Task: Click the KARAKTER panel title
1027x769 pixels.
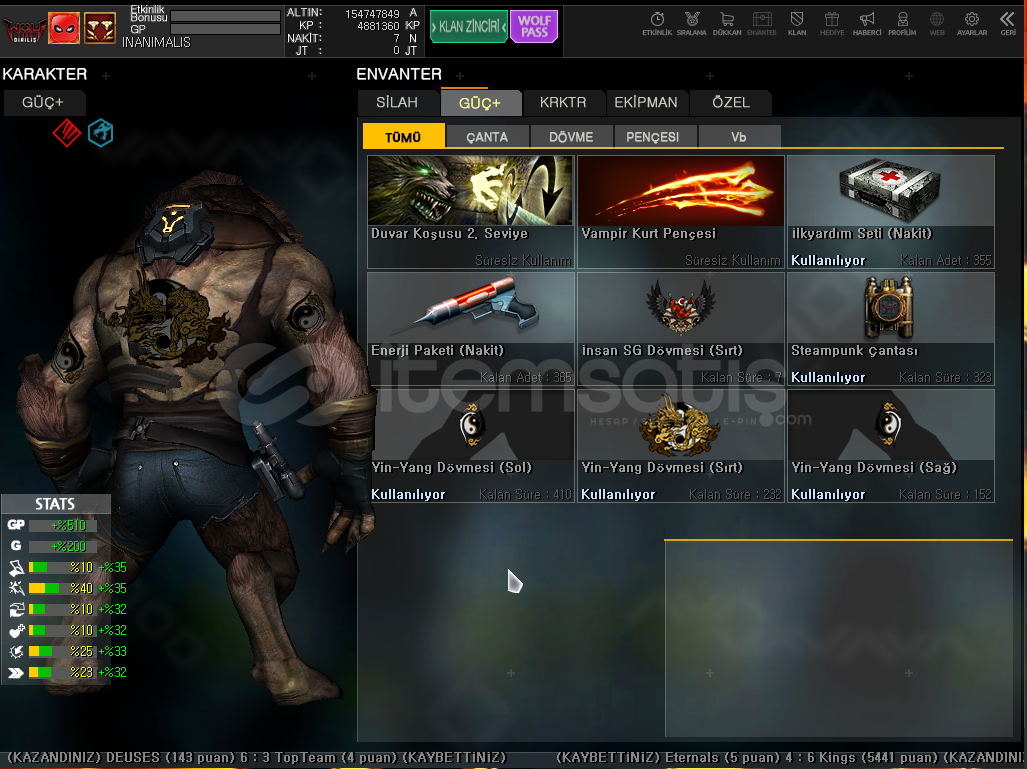Action: tap(45, 74)
